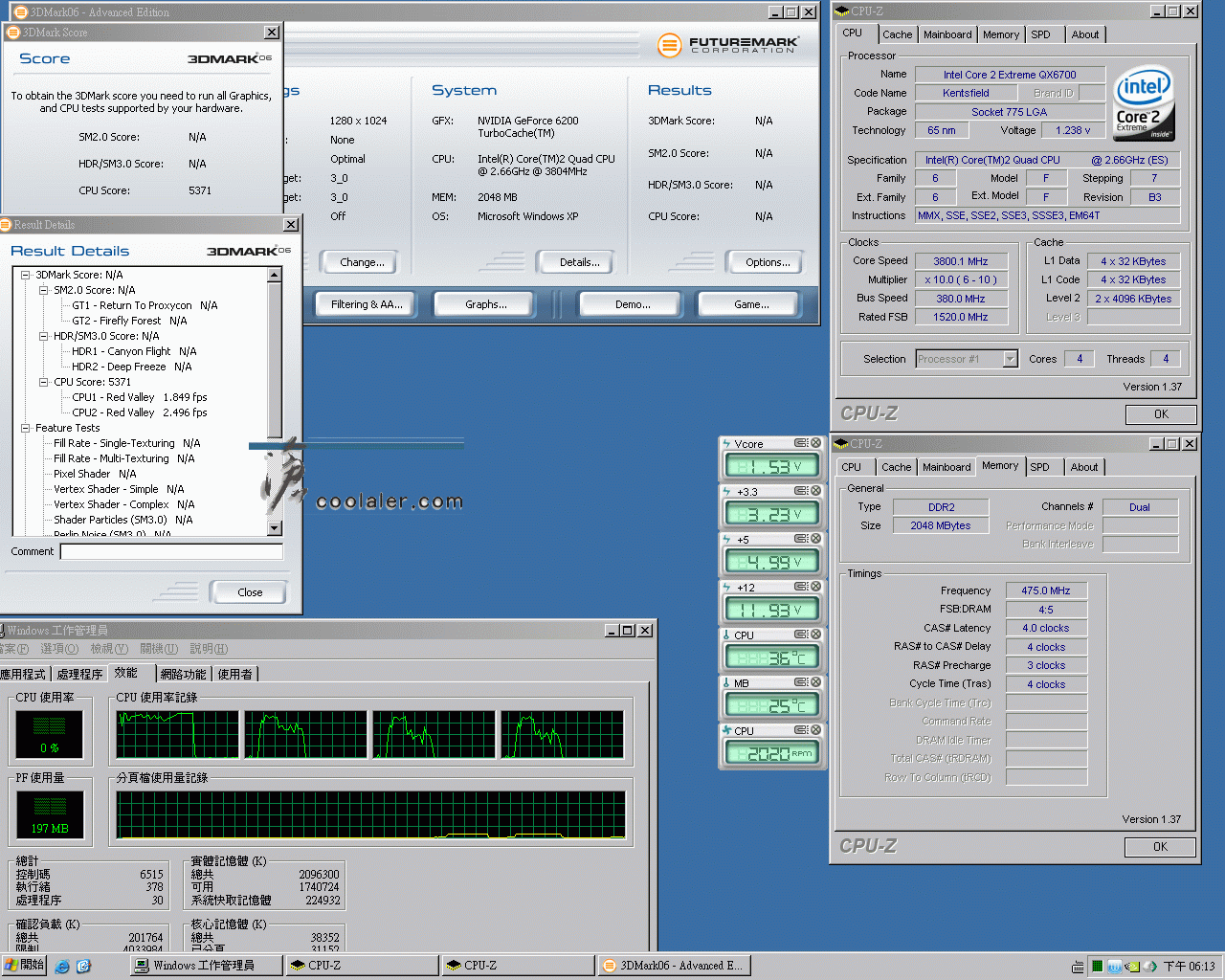Open the Processor #1 selection dropdown
1225x980 pixels.
click(1010, 359)
